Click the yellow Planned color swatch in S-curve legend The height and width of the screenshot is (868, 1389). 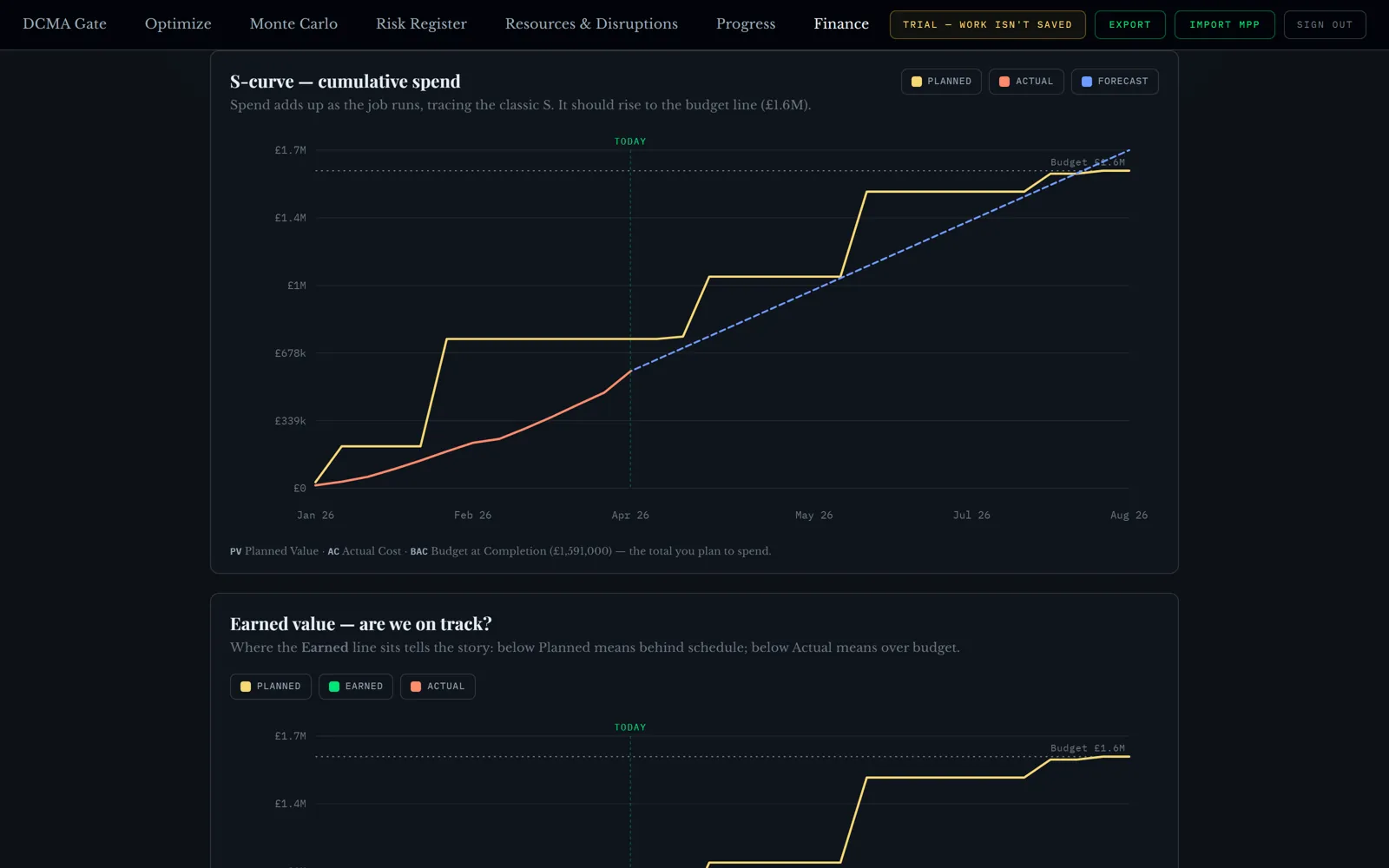coord(917,82)
